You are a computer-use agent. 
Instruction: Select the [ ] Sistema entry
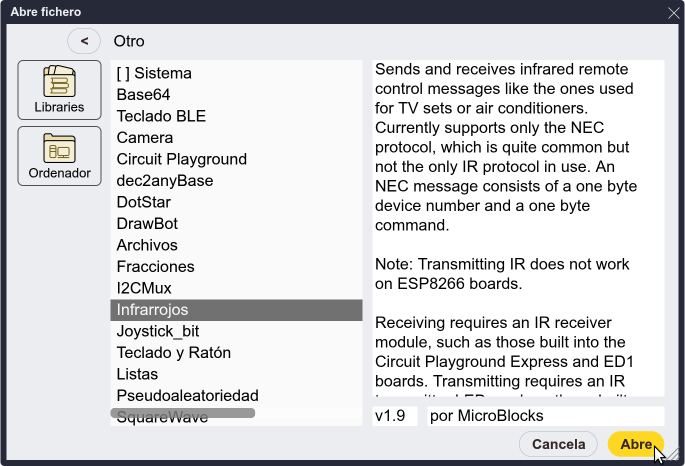(x=236, y=73)
